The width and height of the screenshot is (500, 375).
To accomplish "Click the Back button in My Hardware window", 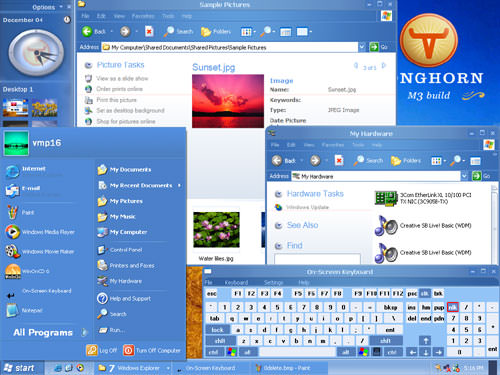I will click(x=284, y=161).
